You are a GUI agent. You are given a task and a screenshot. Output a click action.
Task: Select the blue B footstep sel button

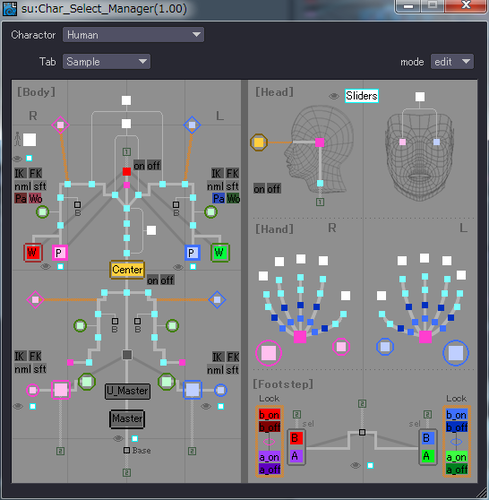click(428, 438)
